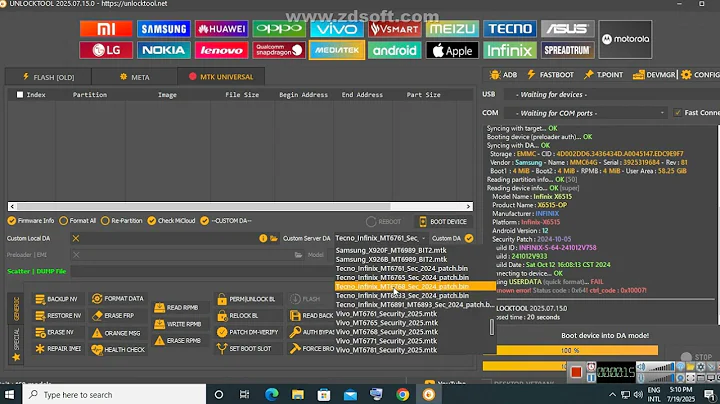Viewport: 720px width, 404px height.
Task: Toggle the --CUSTOM DA-- option
Action: point(226,221)
